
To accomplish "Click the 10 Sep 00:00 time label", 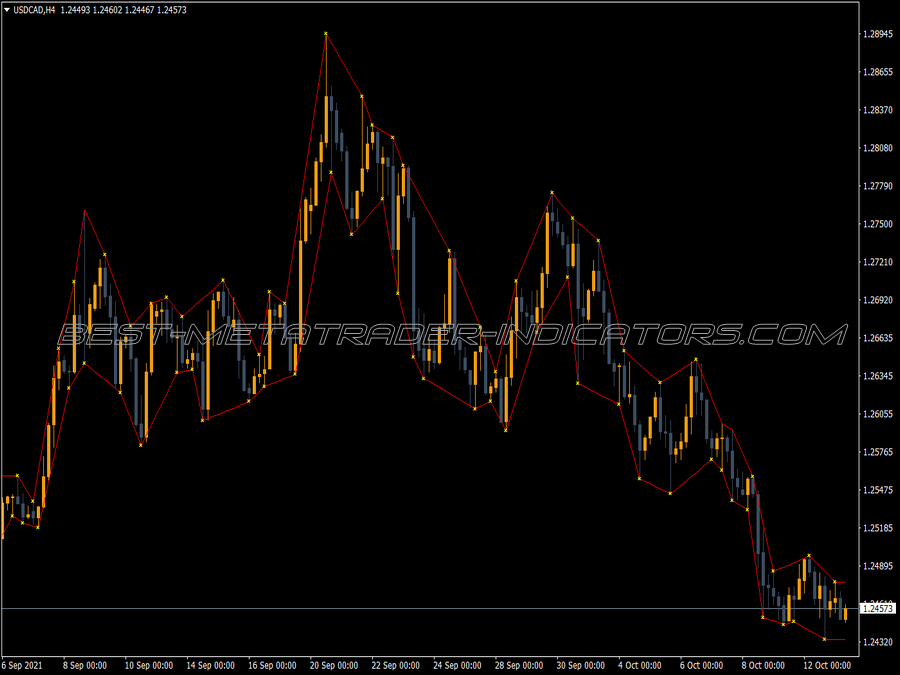I will click(x=149, y=665).
